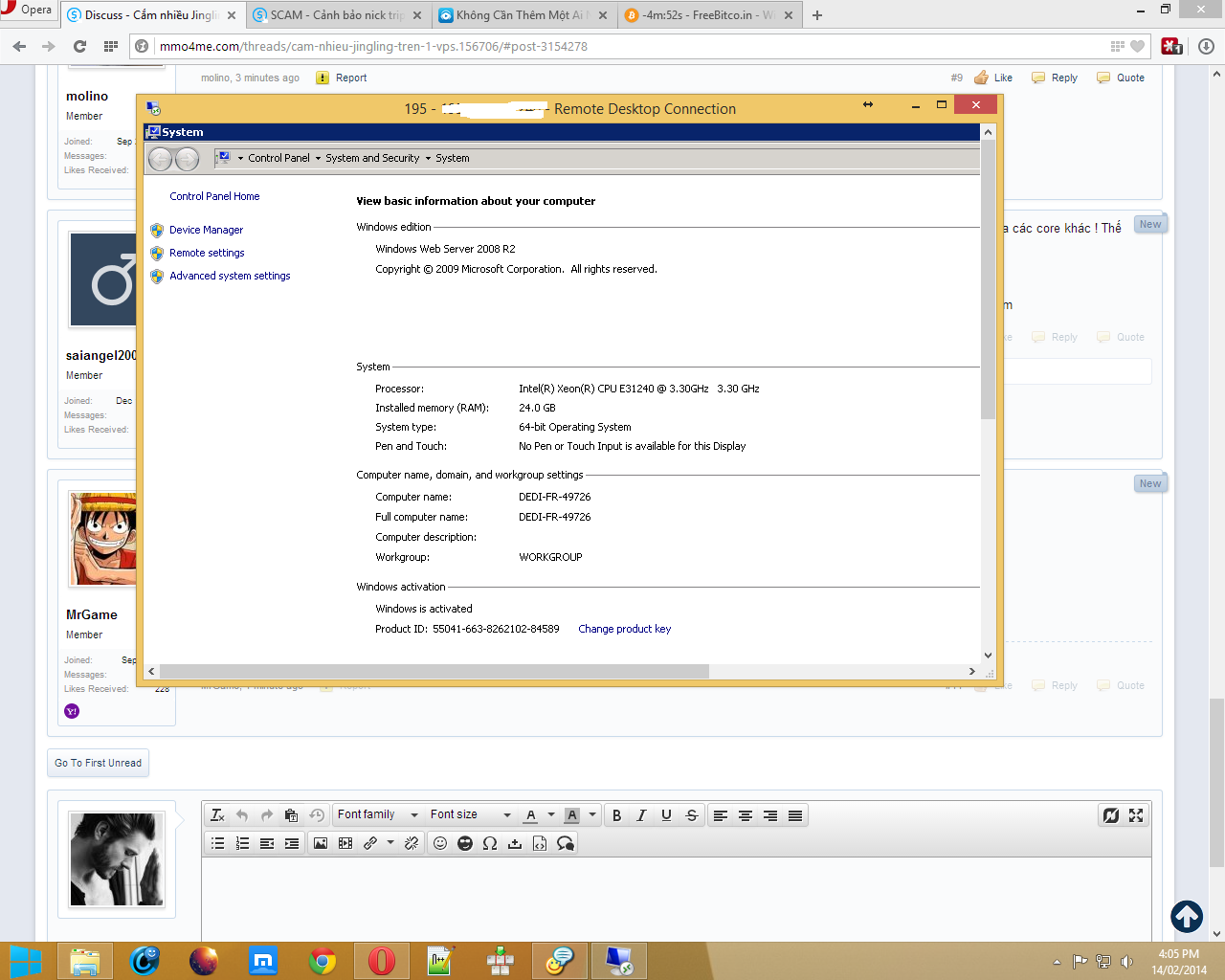
Task: Open Remote settings link
Action: click(207, 253)
